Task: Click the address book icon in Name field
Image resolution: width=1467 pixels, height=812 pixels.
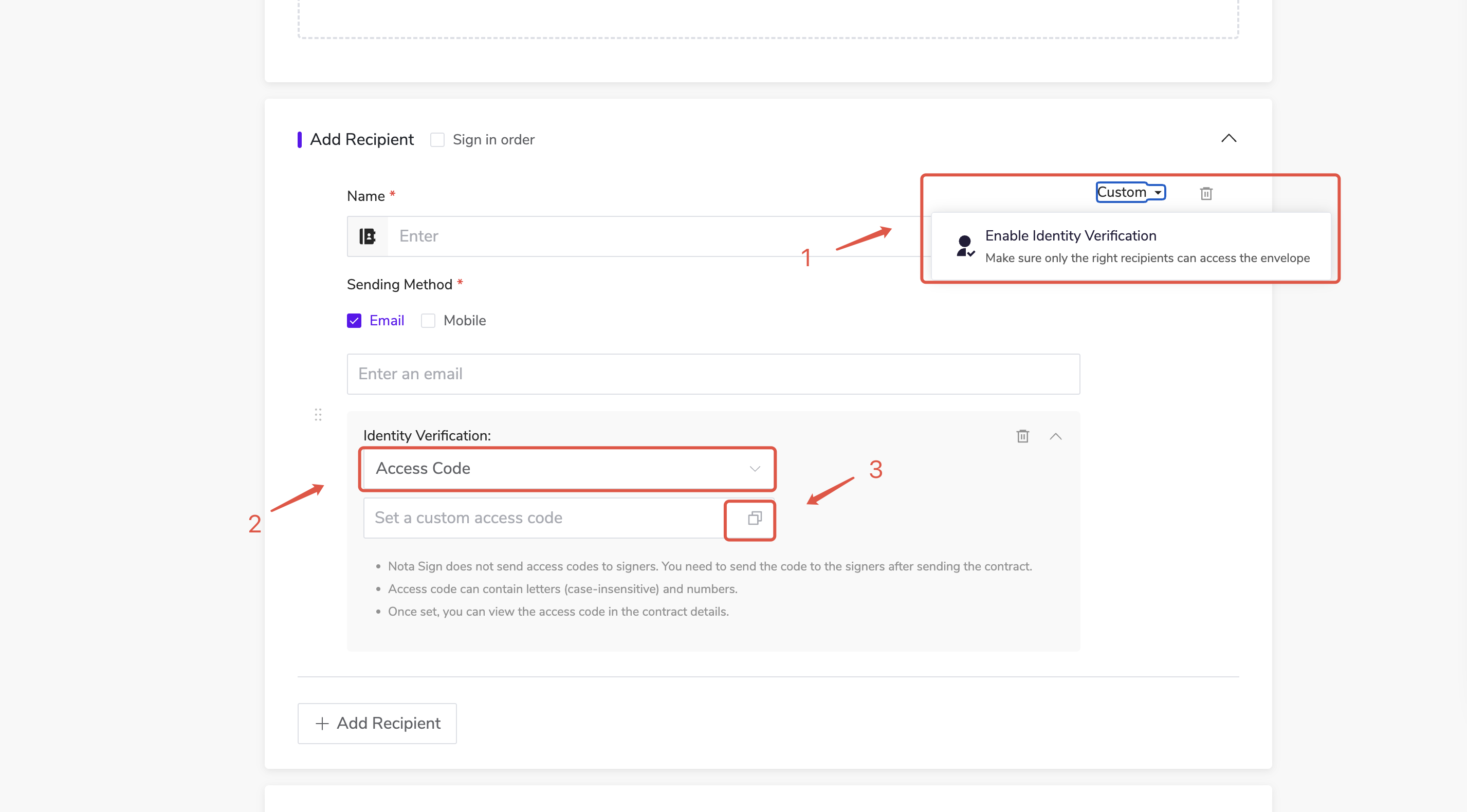Action: pos(368,236)
